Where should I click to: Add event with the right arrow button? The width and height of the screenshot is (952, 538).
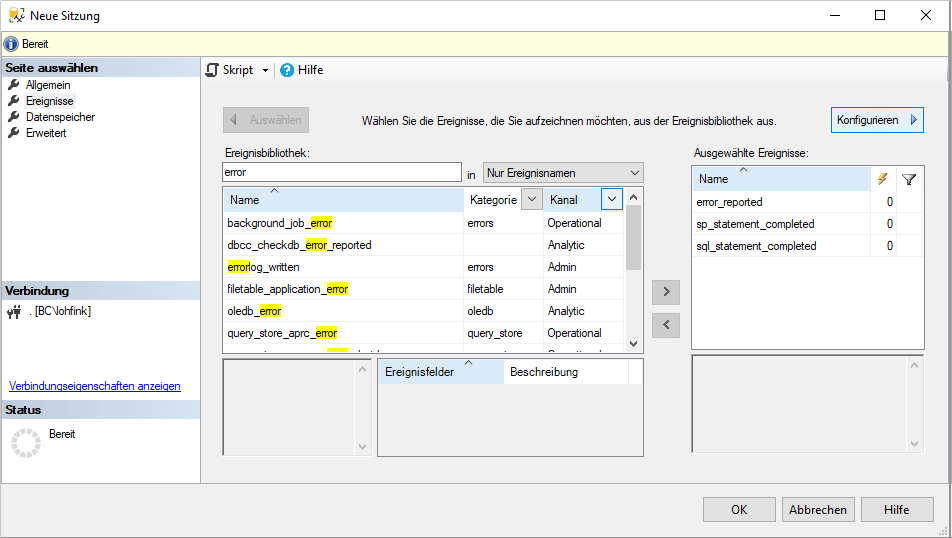tap(666, 291)
